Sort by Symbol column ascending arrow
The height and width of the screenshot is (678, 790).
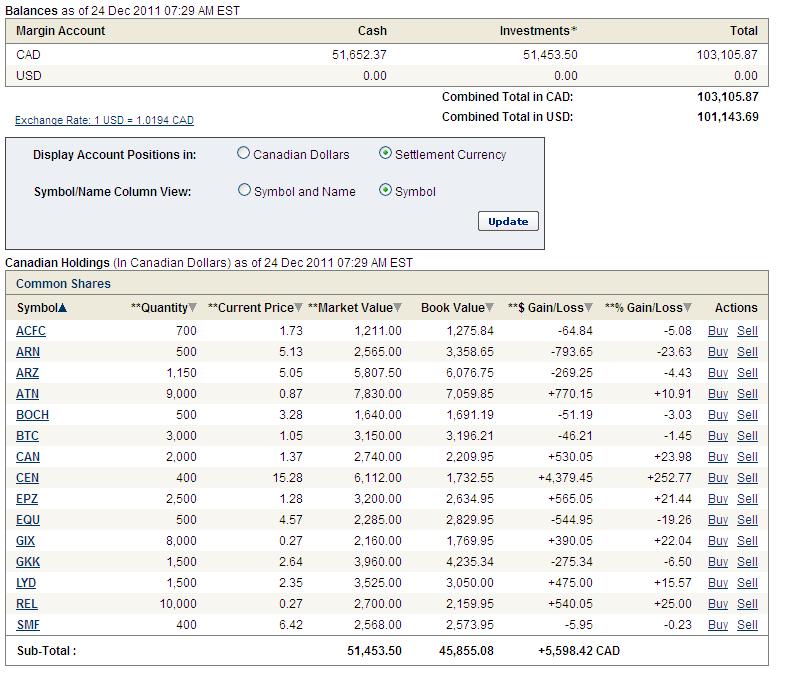(x=63, y=308)
